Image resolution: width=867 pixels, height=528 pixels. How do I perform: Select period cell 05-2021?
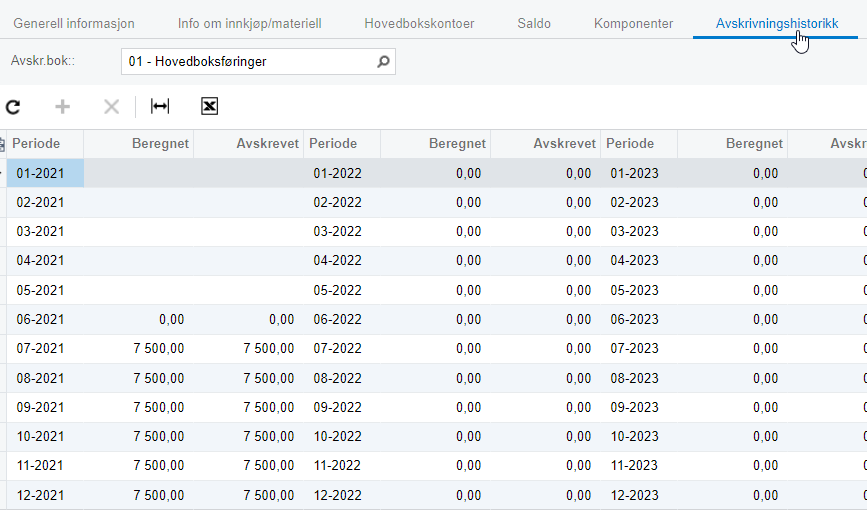pos(45,290)
